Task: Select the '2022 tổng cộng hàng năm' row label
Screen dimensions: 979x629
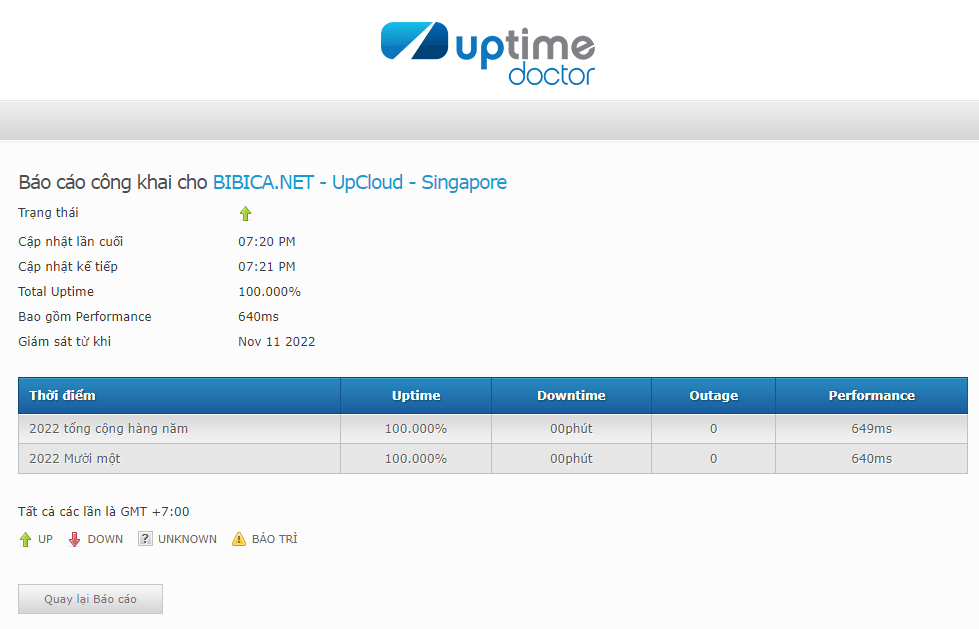Action: pyautogui.click(x=109, y=428)
